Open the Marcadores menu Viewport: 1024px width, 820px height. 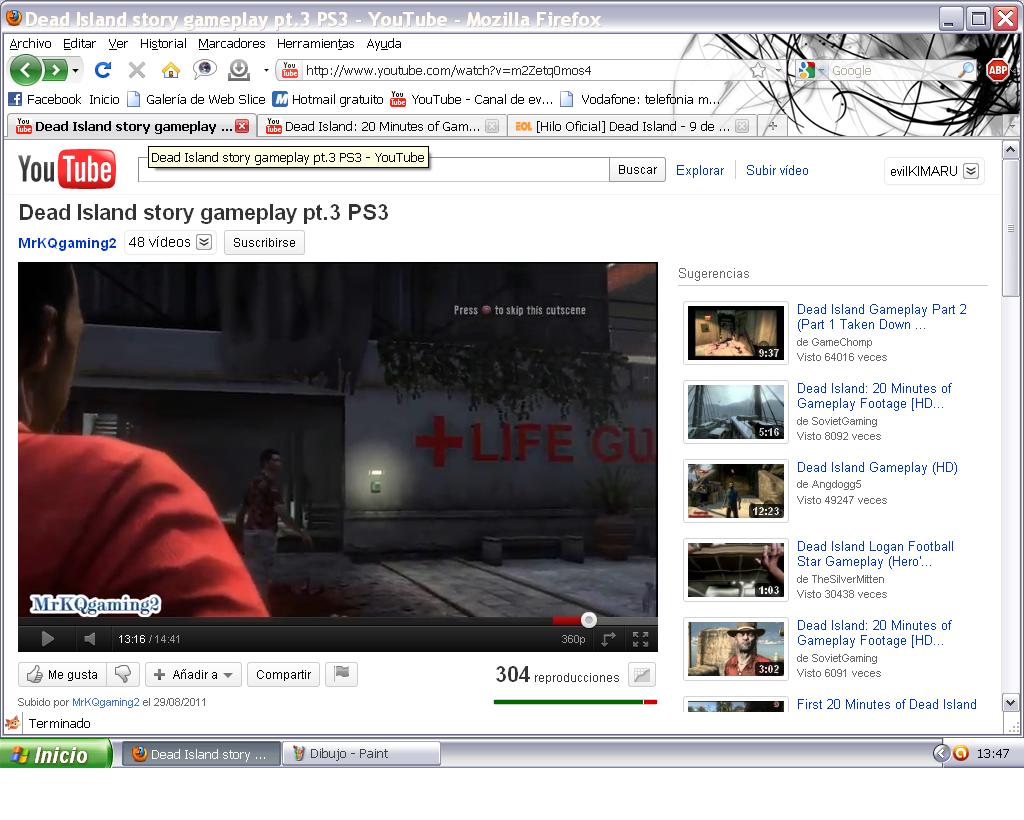coord(231,44)
